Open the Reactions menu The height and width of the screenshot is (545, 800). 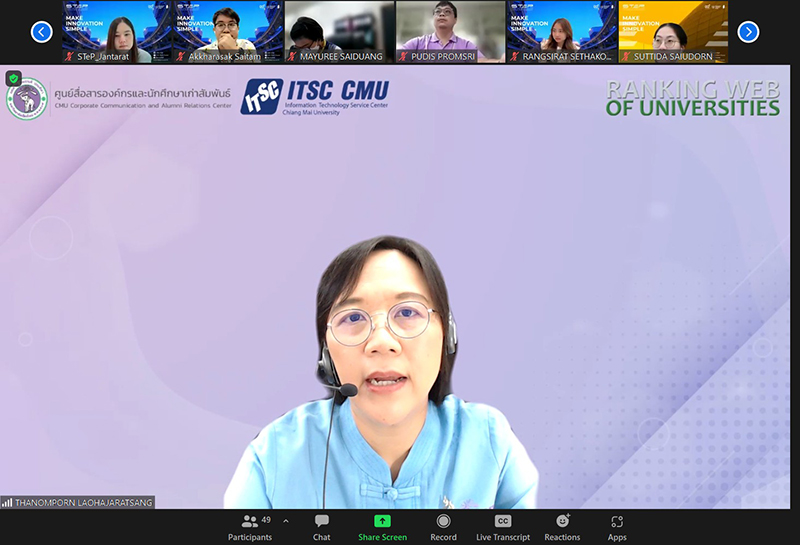[562, 527]
